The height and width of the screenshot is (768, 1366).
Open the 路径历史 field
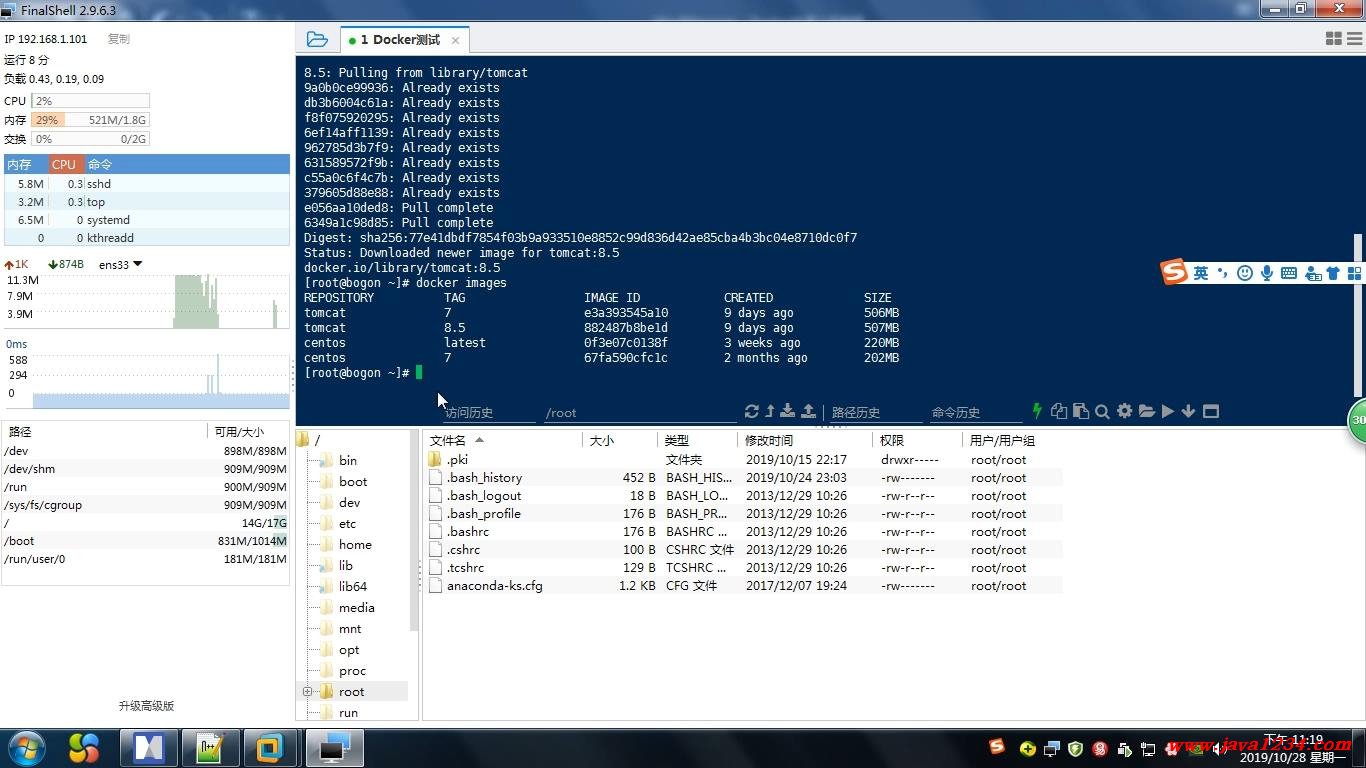click(875, 412)
